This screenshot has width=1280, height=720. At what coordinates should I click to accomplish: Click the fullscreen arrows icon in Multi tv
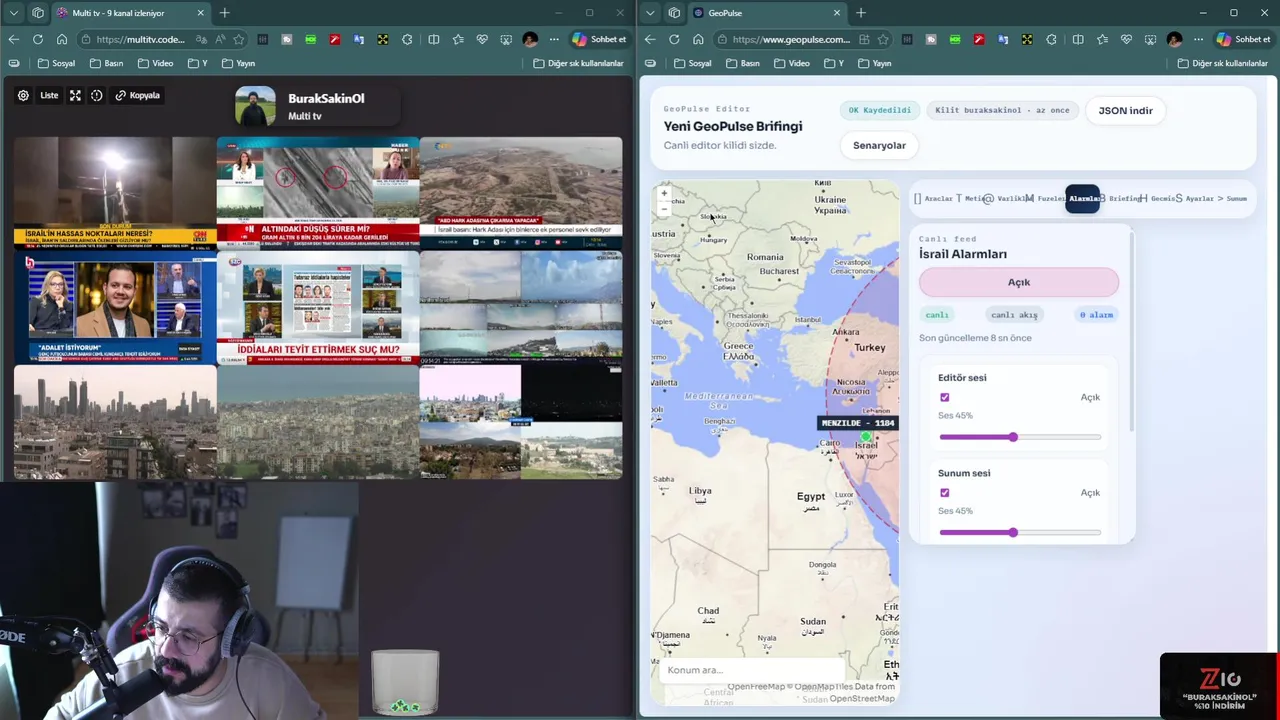tap(75, 96)
